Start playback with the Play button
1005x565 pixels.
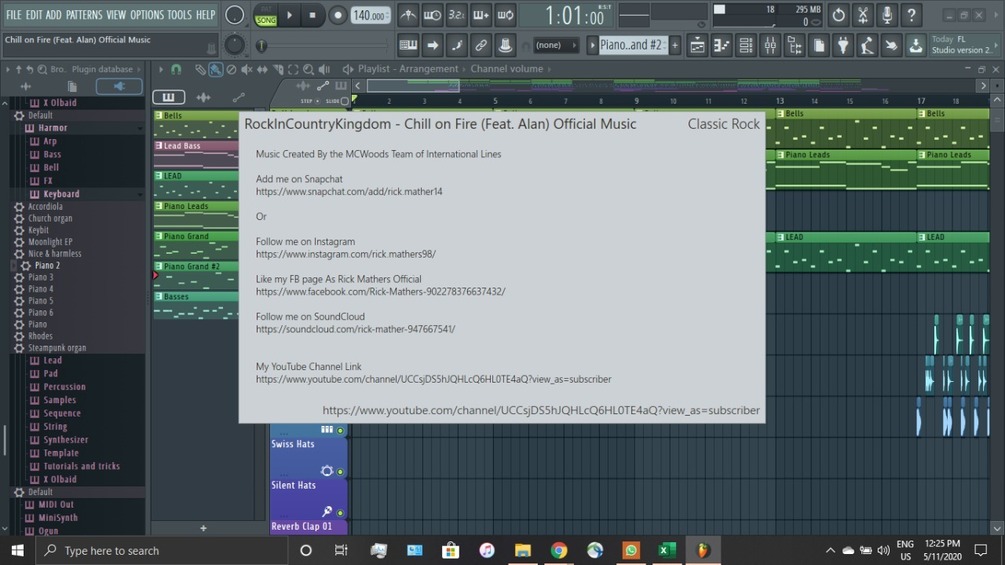pos(289,15)
